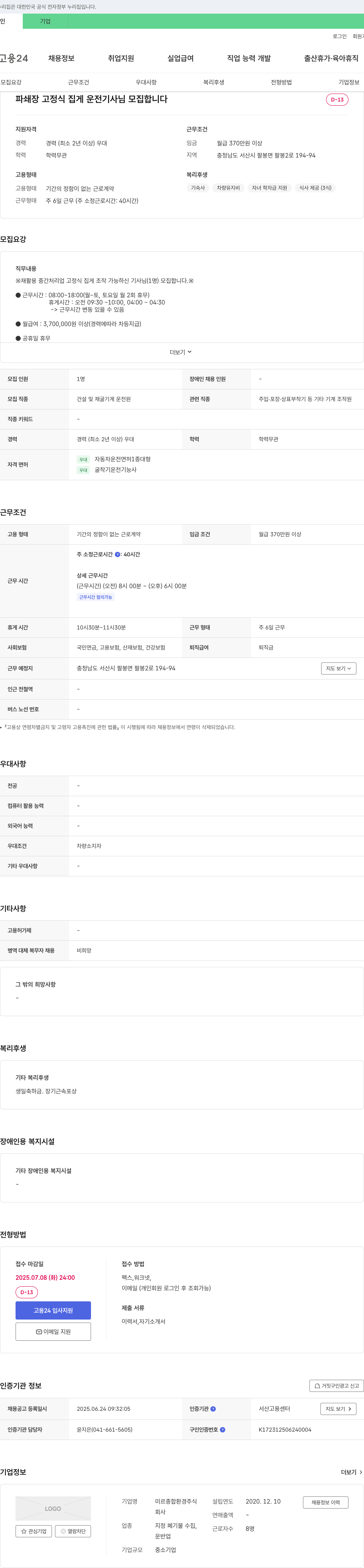Click address 충청남도 서산시 팔봉면 in 근무 예정지

[x=126, y=668]
